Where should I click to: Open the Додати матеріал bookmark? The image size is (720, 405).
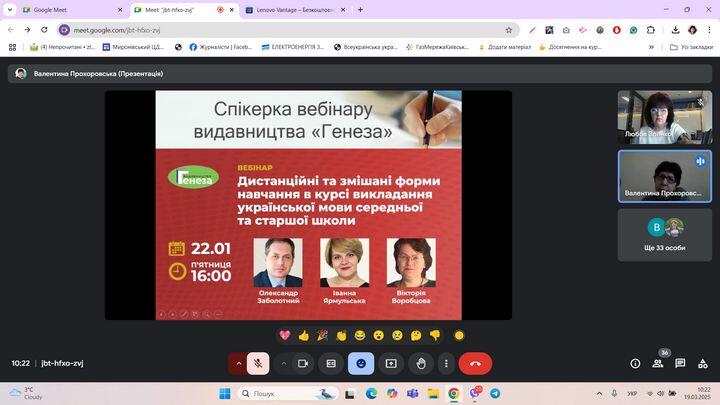(505, 47)
